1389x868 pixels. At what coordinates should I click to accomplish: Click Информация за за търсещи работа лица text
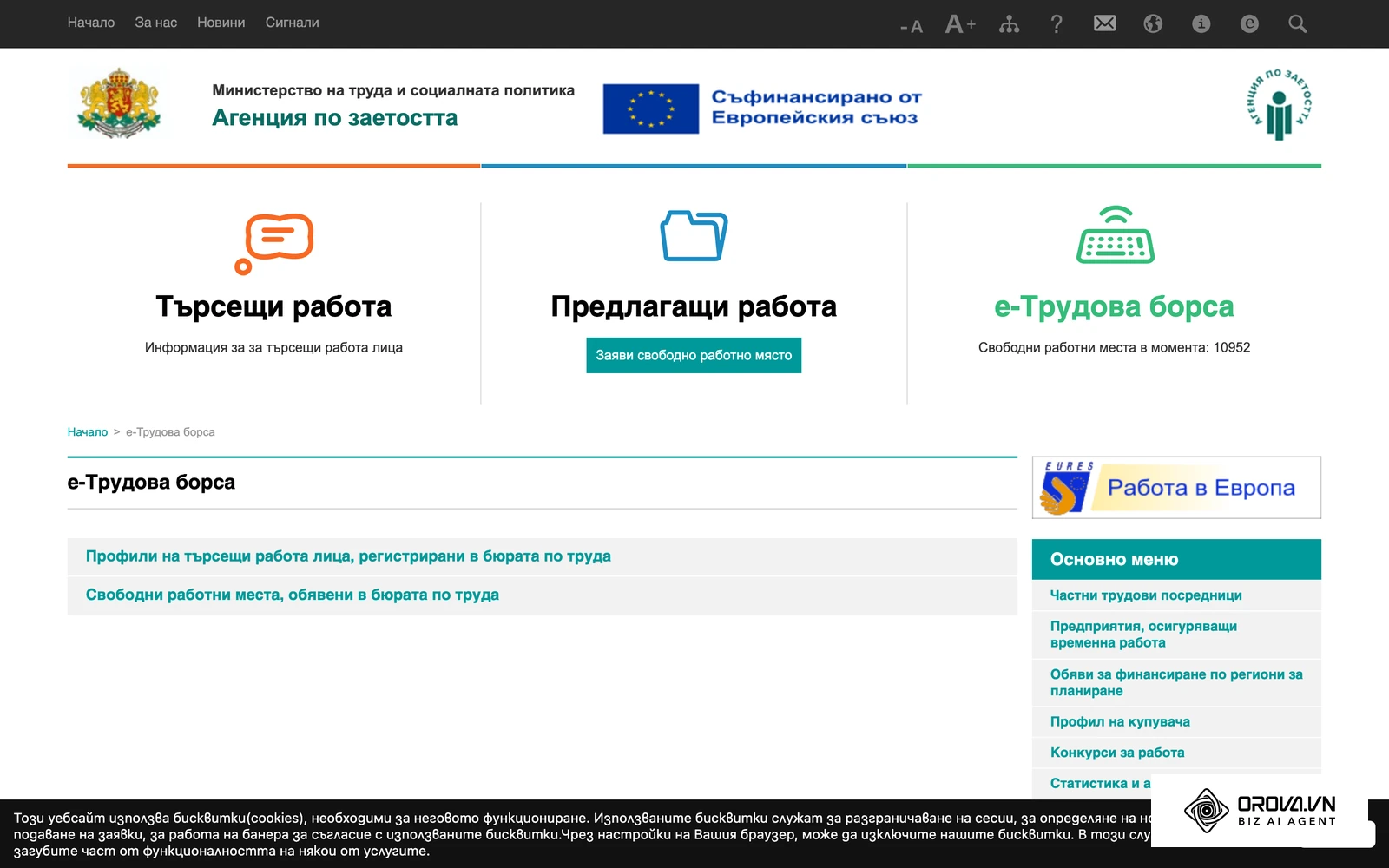pos(273,347)
